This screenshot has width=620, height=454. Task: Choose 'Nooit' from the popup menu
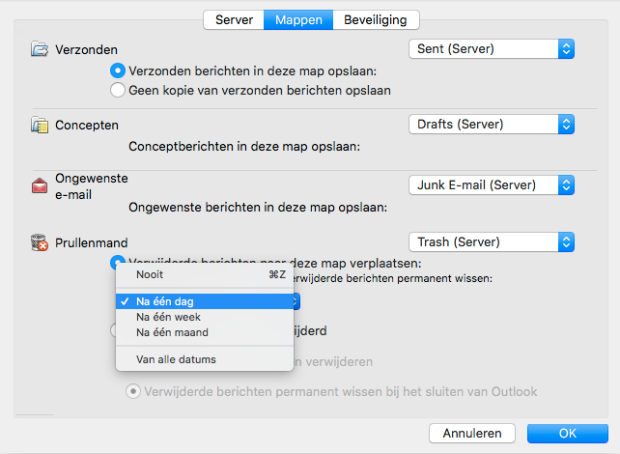click(x=150, y=275)
